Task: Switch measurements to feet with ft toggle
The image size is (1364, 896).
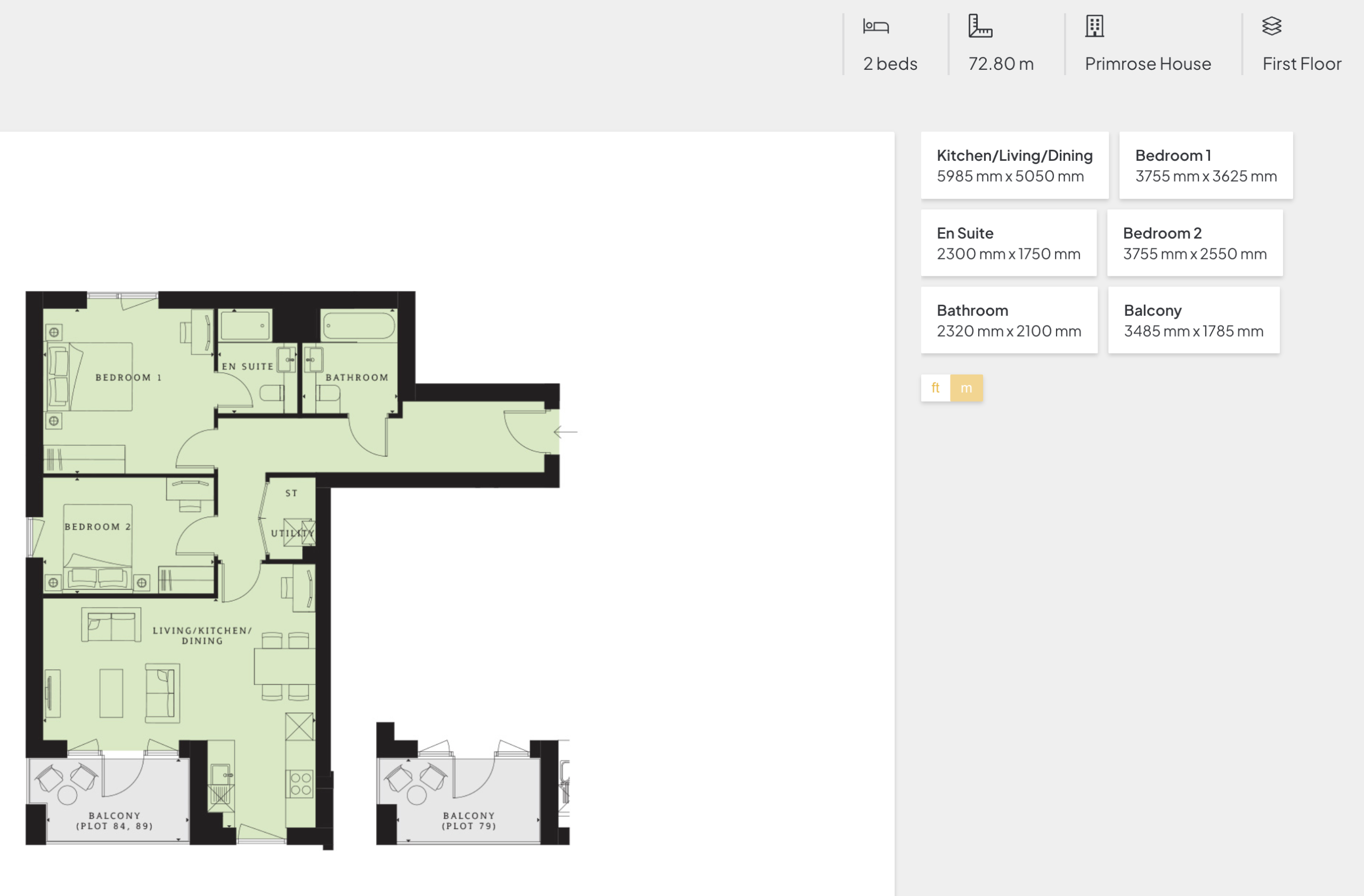Action: (x=935, y=388)
